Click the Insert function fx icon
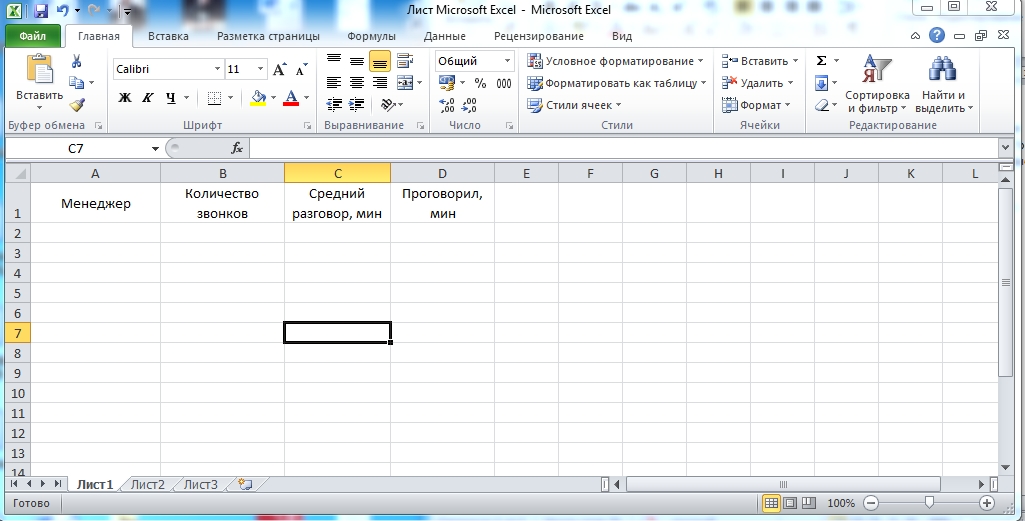1025x521 pixels. pos(237,148)
